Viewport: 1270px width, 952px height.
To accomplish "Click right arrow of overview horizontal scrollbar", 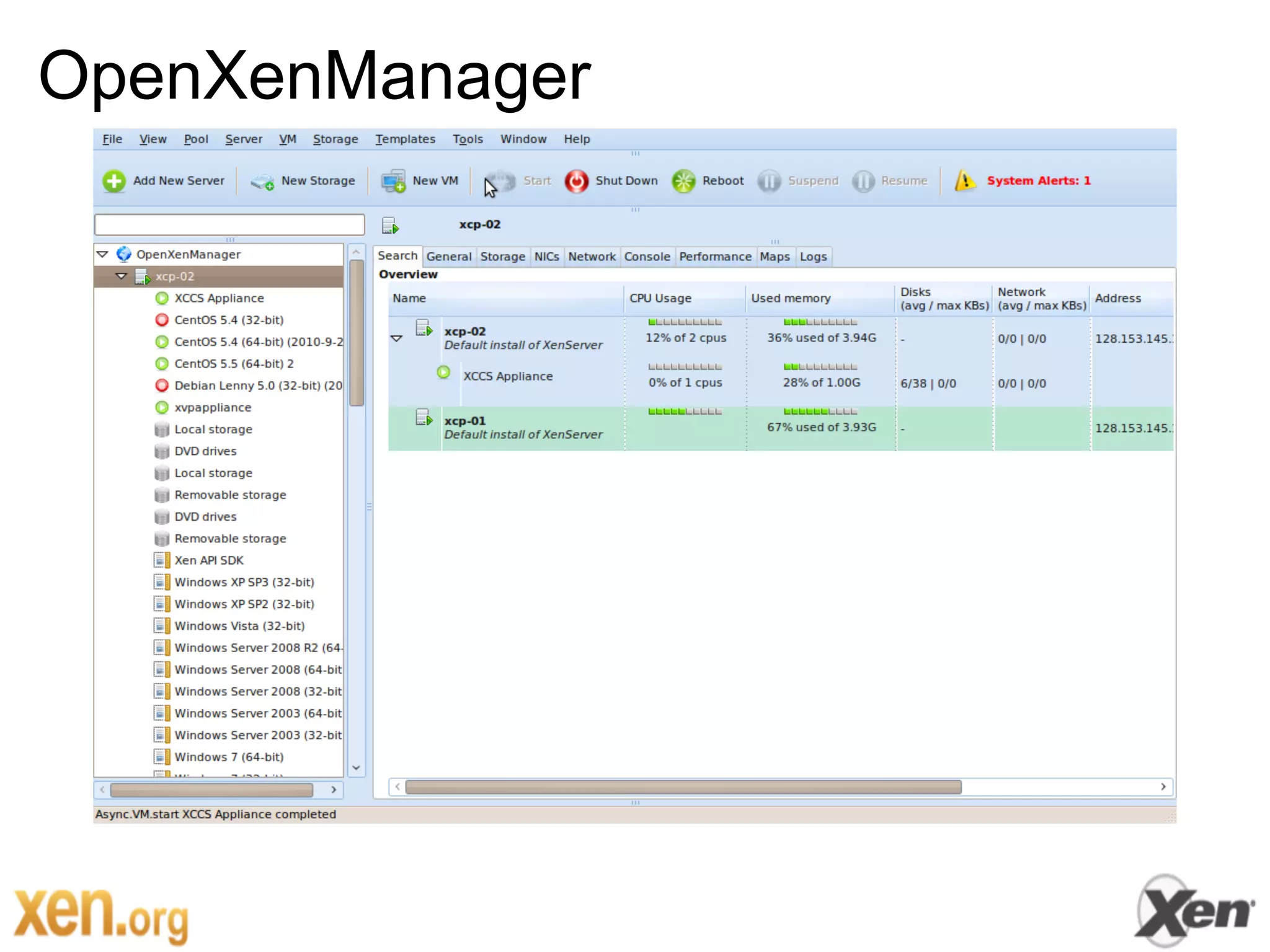I will click(x=1163, y=787).
